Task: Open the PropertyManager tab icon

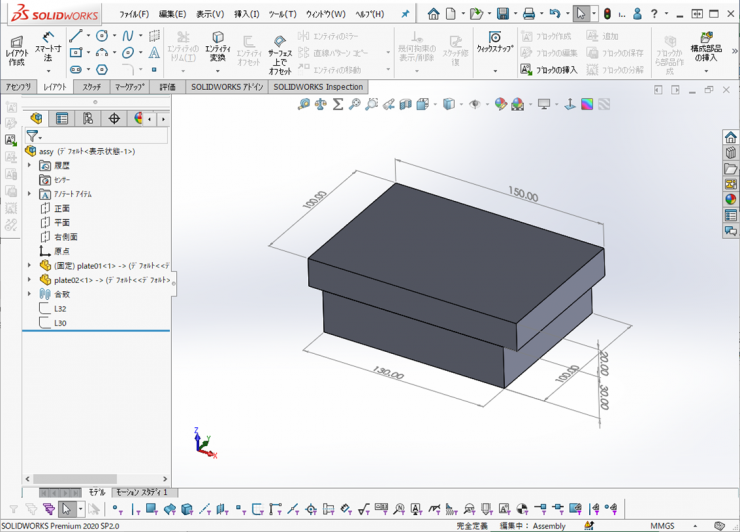Action: click(62, 118)
